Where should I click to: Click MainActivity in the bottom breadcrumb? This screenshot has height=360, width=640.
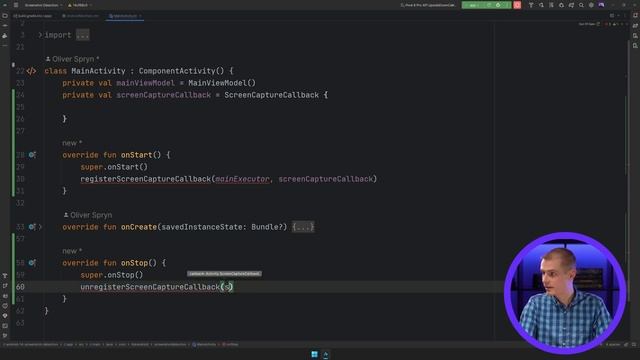pos(204,344)
